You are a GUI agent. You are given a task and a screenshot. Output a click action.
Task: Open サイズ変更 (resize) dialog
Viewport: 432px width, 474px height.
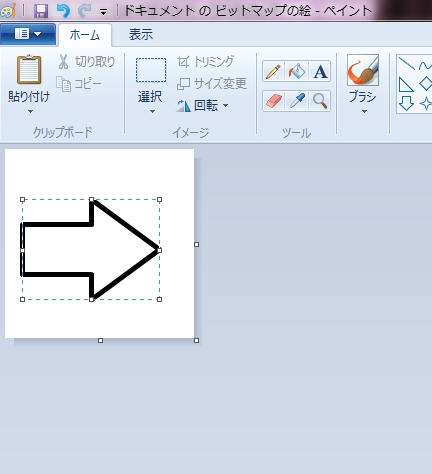point(212,83)
